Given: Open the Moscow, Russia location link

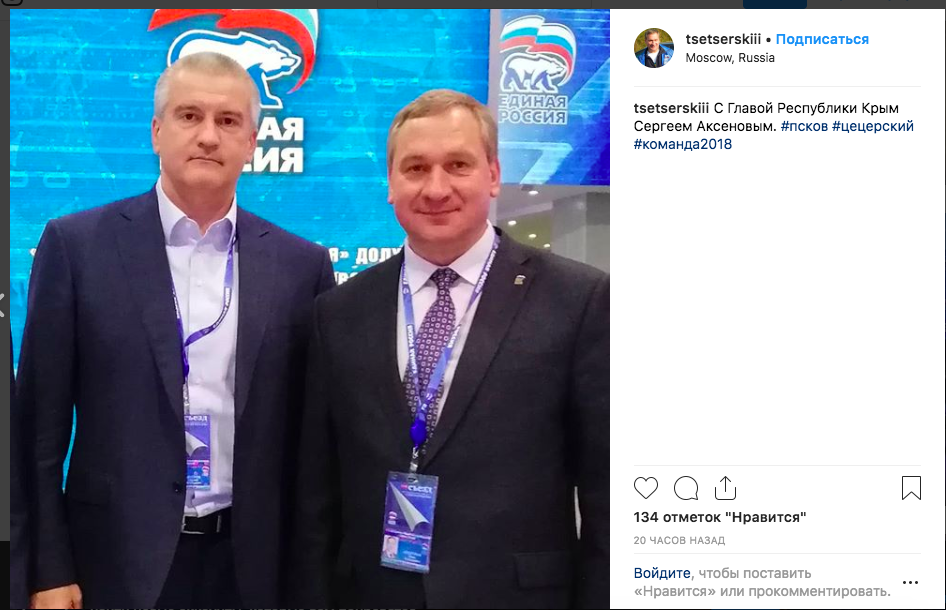Looking at the screenshot, I should pos(730,58).
